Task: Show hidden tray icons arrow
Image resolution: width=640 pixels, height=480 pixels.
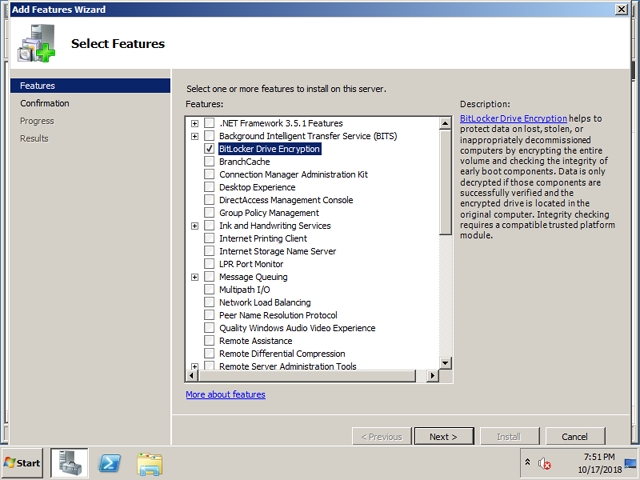Action: click(527, 462)
